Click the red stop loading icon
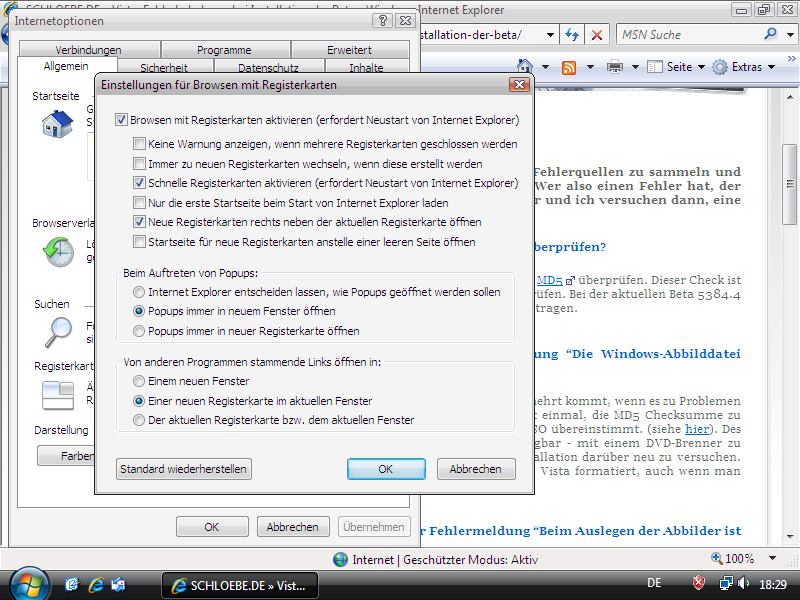800x600 pixels. pos(597,34)
